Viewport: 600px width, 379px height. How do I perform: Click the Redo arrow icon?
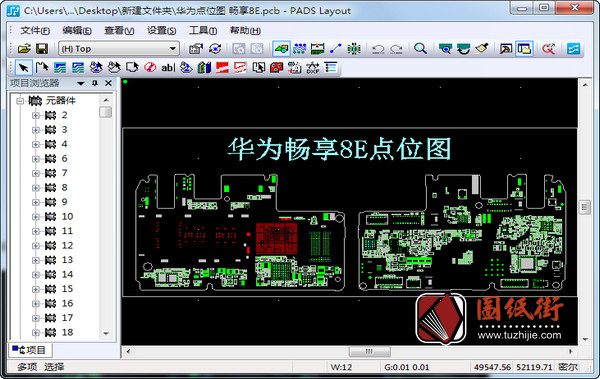pyautogui.click(x=396, y=49)
